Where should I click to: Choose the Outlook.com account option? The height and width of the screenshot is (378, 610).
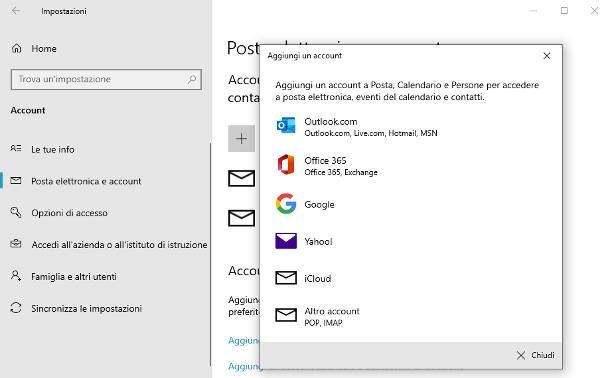[410, 127]
